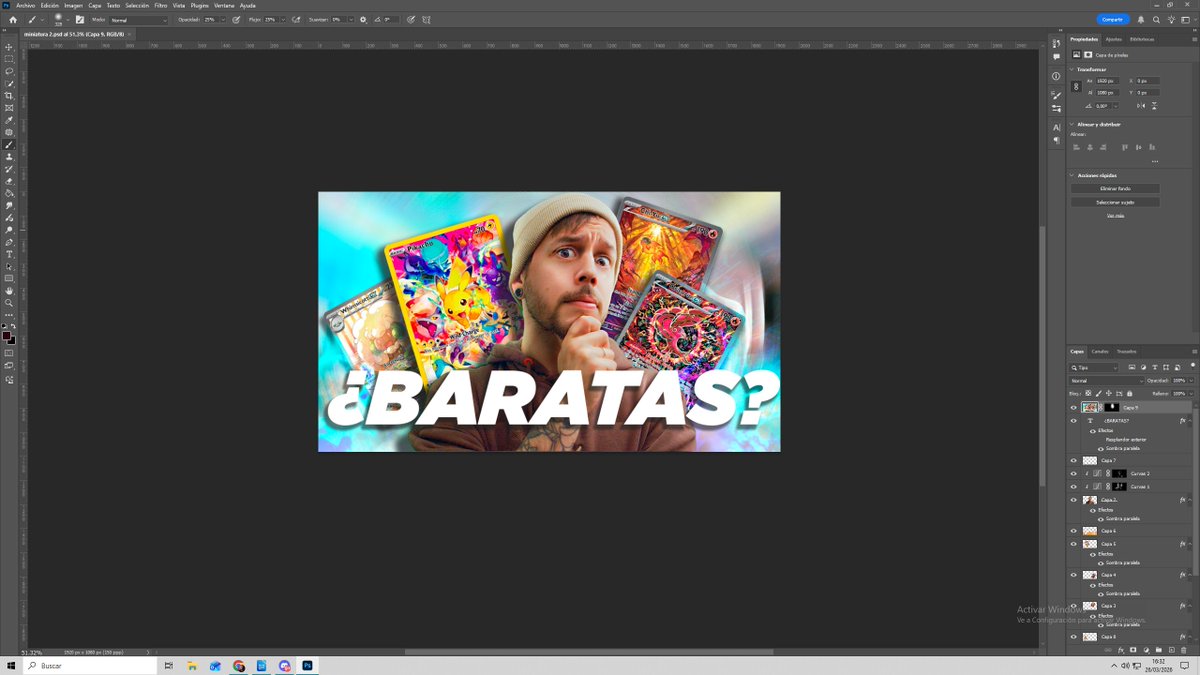Viewport: 1200px width, 675px height.
Task: Toggle visibility of Capa 6
Action: (1073, 531)
